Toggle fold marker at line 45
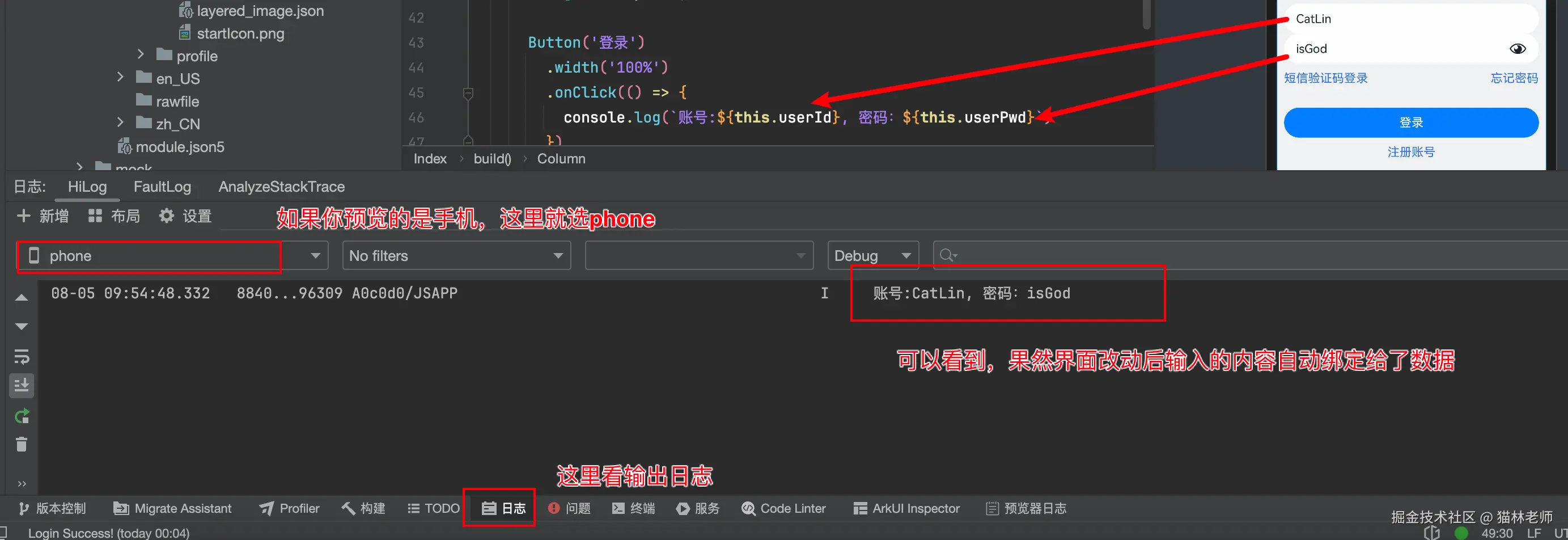The width and height of the screenshot is (1568, 540). click(x=468, y=93)
